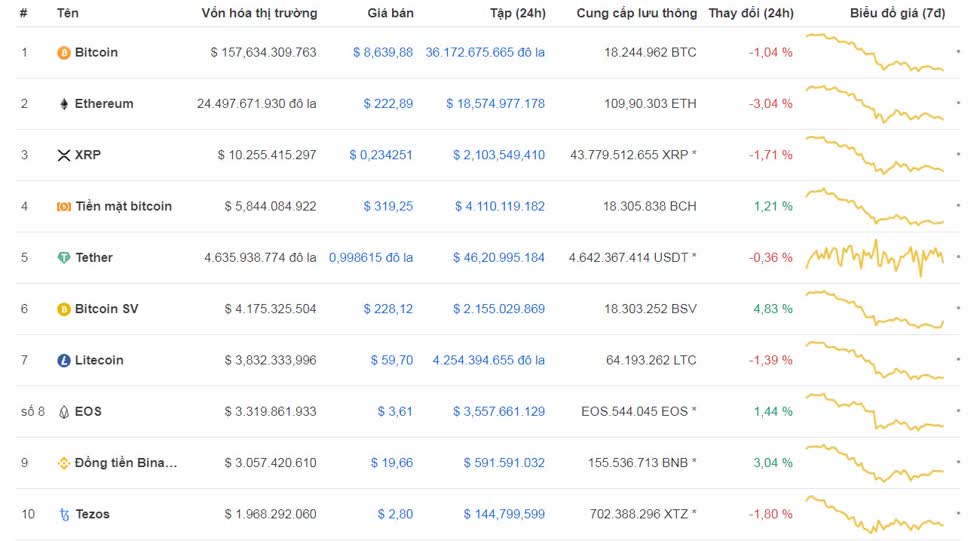The width and height of the screenshot is (980, 541).
Task: Click Binance volume $ 591.591.032
Action: [504, 463]
